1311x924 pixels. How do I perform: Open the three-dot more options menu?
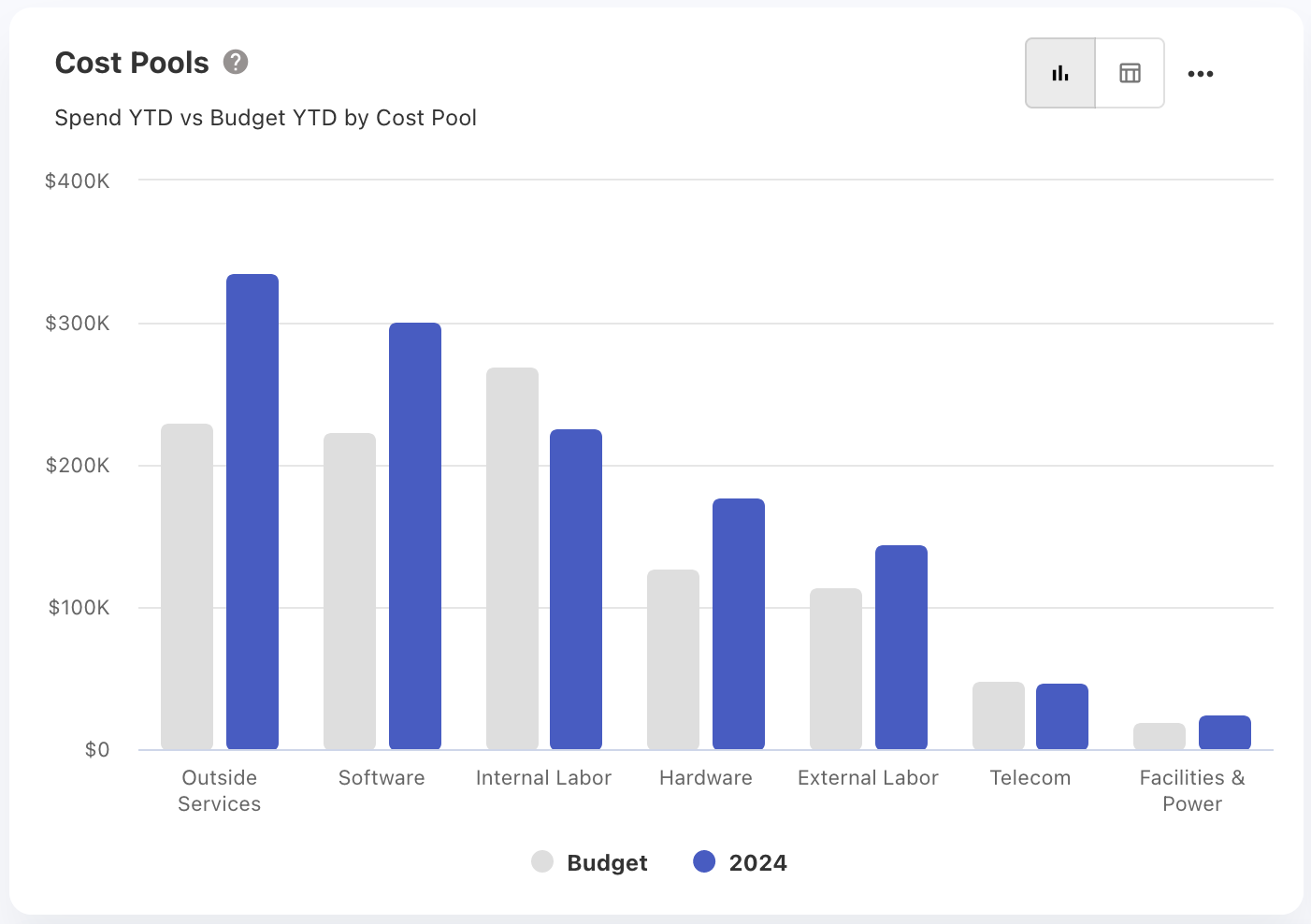tap(1200, 74)
